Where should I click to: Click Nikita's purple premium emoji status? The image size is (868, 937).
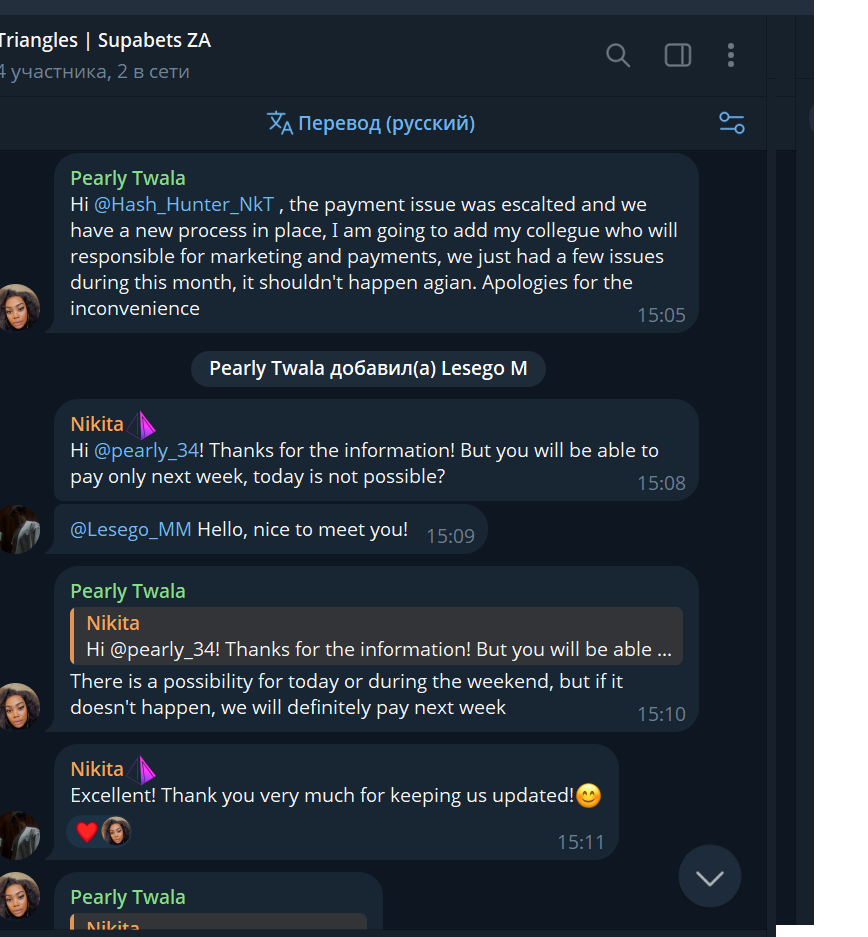click(142, 424)
